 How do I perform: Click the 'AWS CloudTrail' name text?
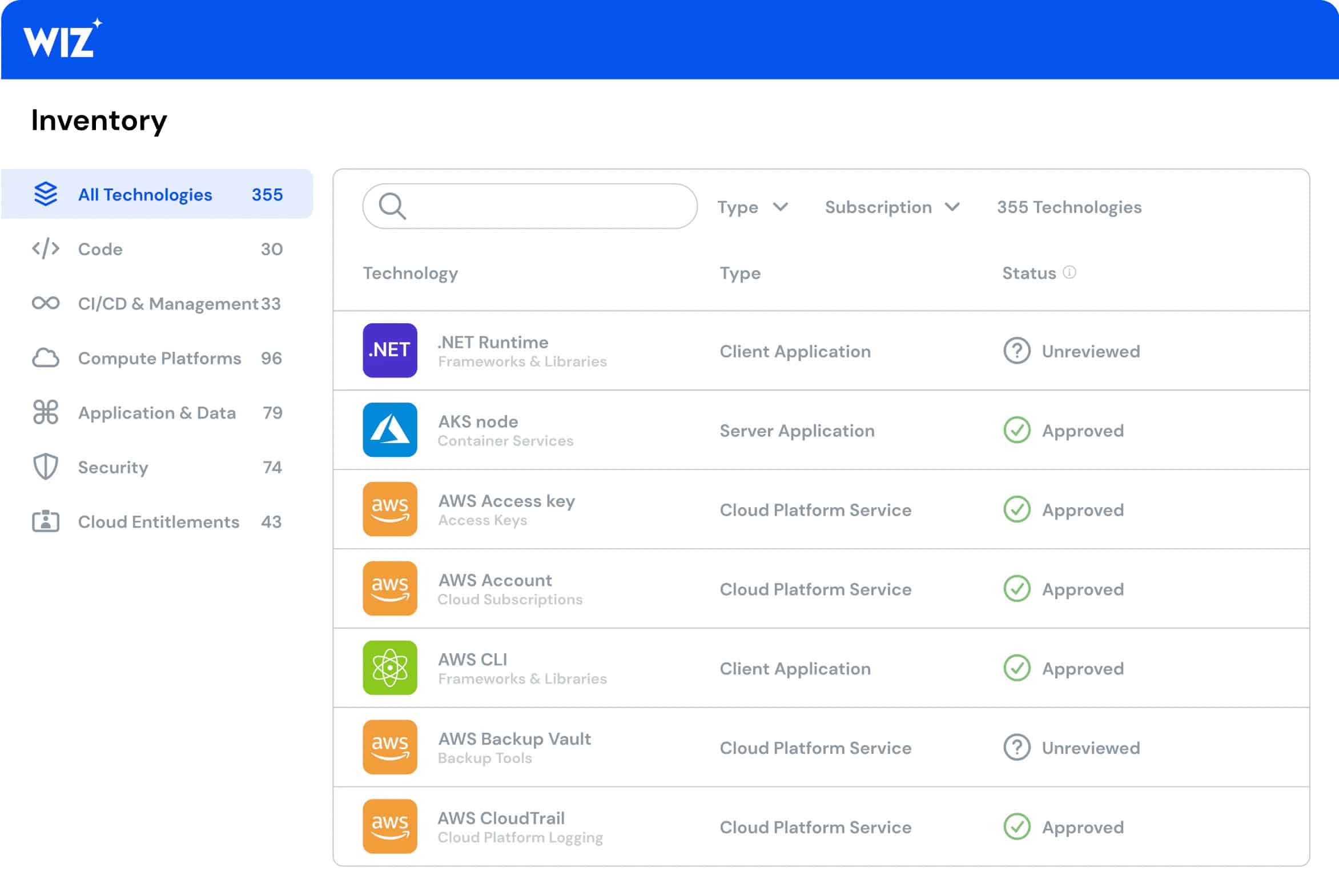click(501, 818)
